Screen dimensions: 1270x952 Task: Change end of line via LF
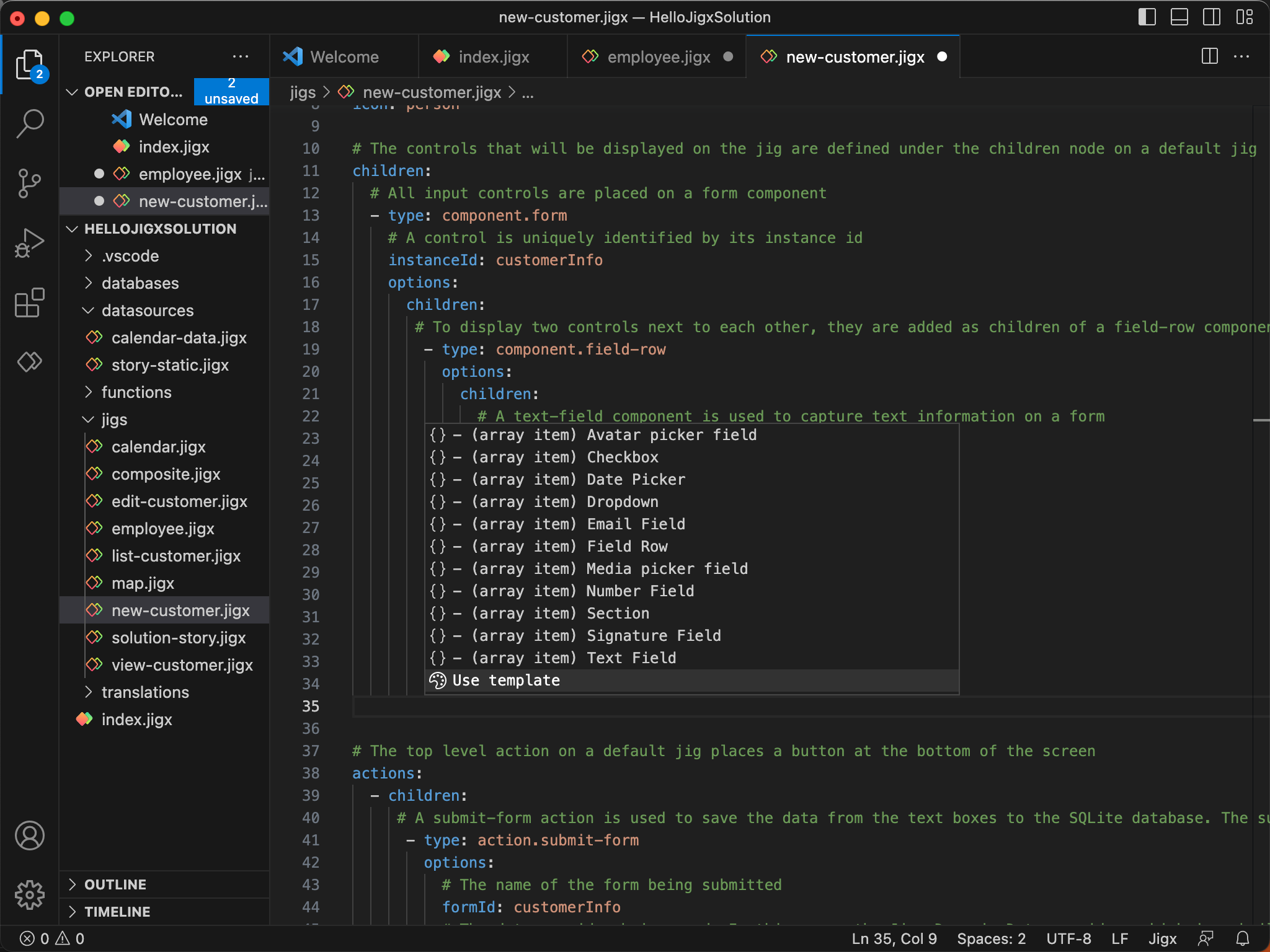(x=1120, y=938)
